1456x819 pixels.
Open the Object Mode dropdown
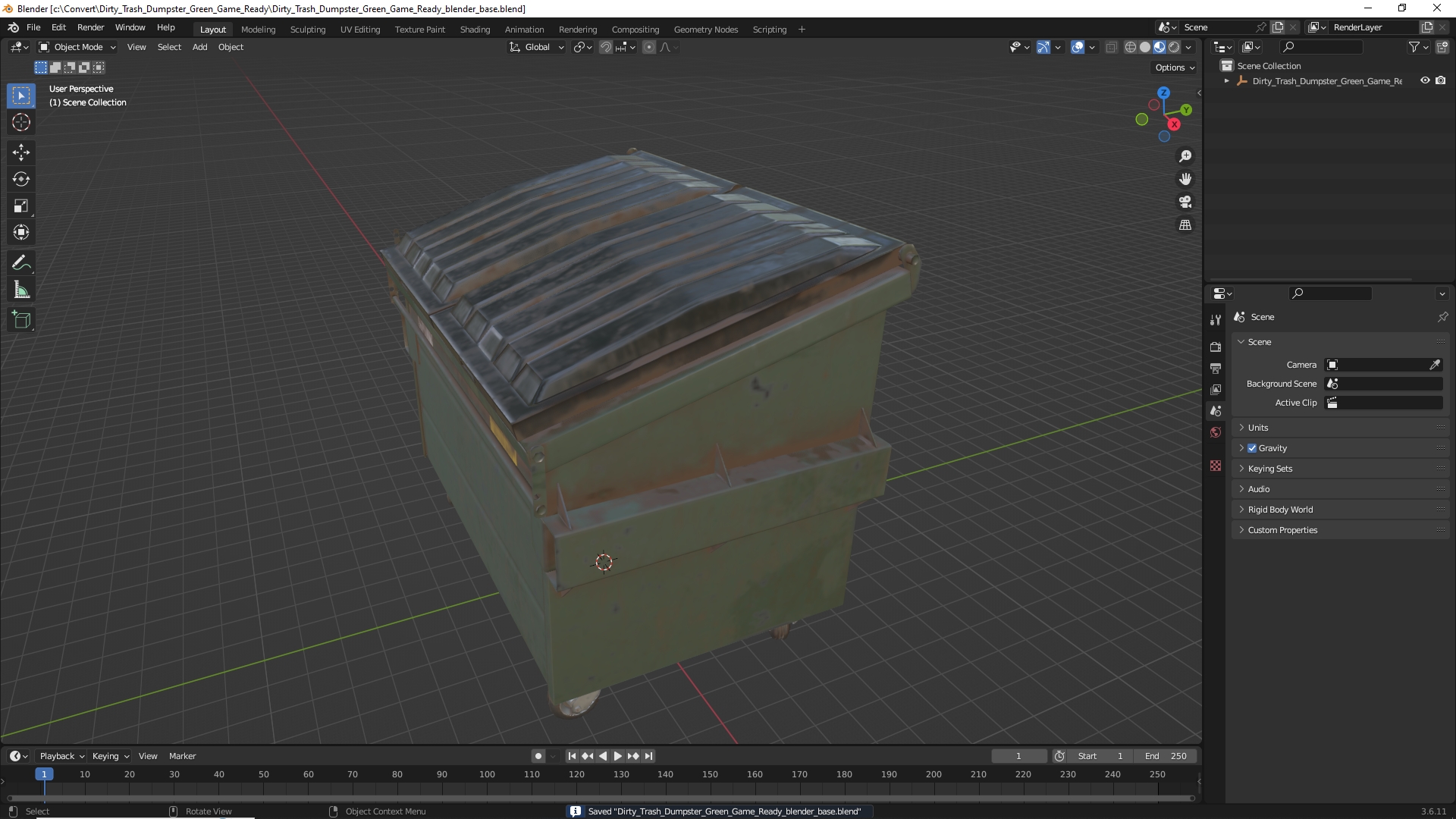77,47
